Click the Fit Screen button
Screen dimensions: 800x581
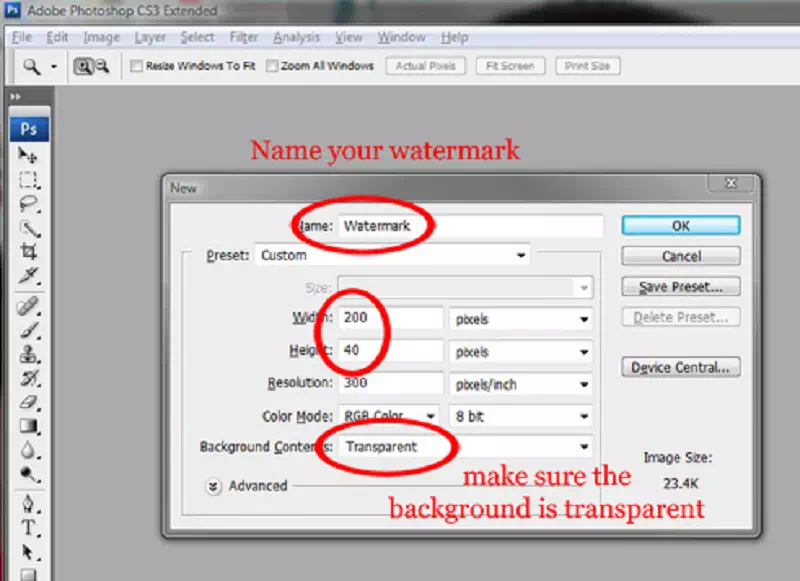tap(510, 66)
